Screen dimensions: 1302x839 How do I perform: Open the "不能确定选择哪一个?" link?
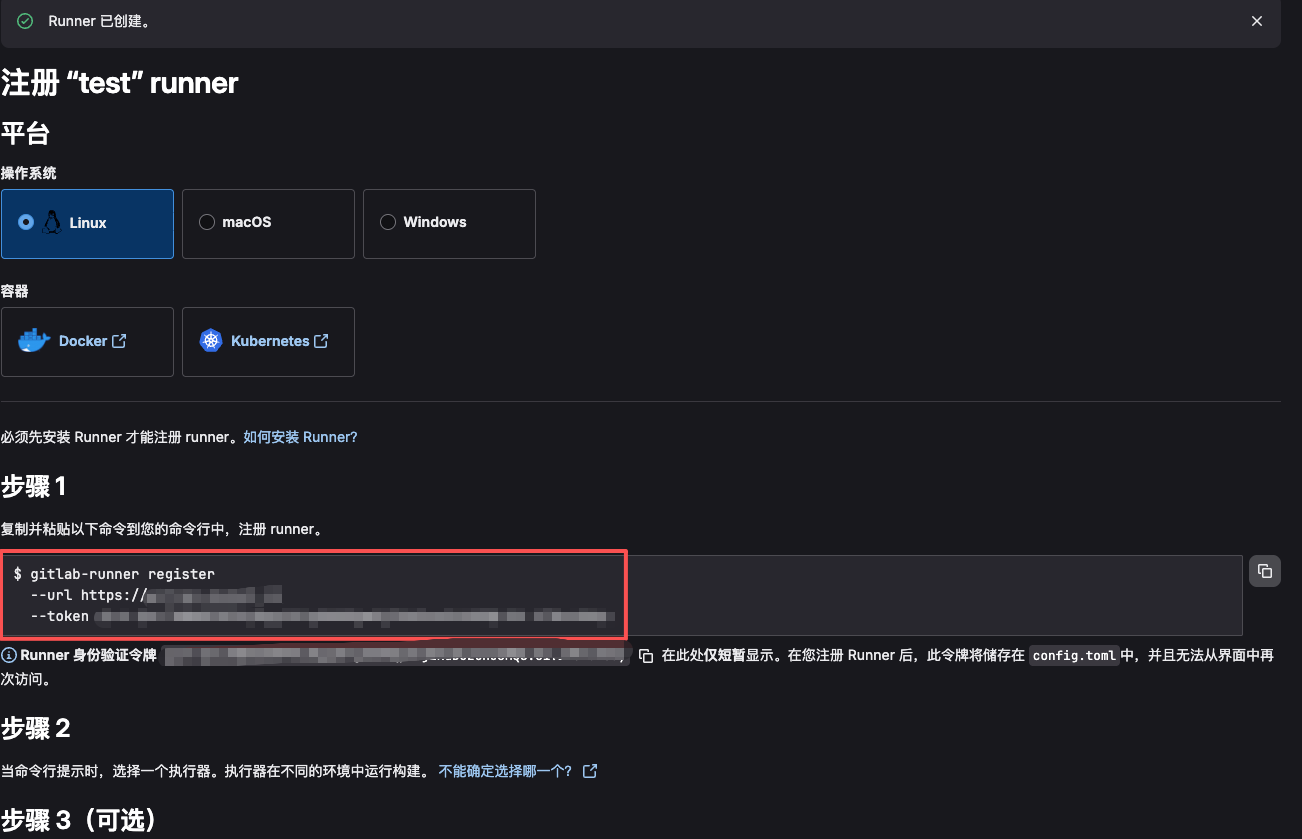click(x=506, y=771)
